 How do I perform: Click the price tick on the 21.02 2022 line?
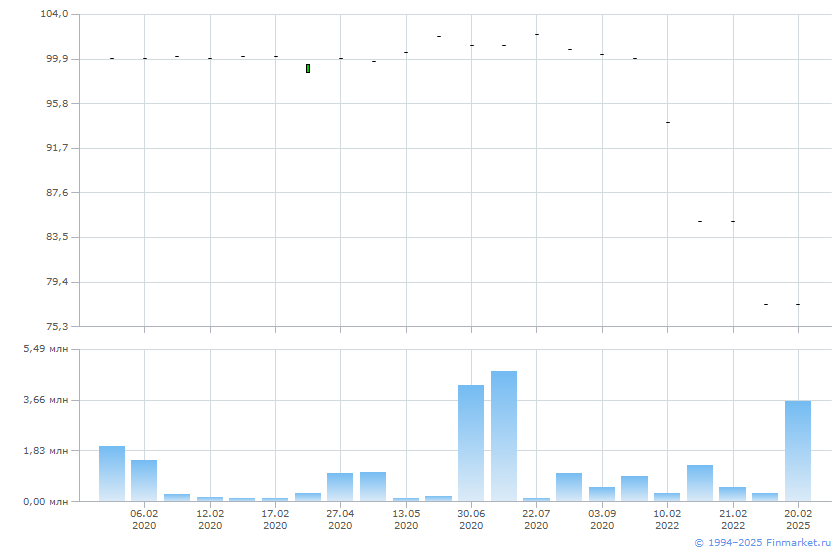(733, 221)
